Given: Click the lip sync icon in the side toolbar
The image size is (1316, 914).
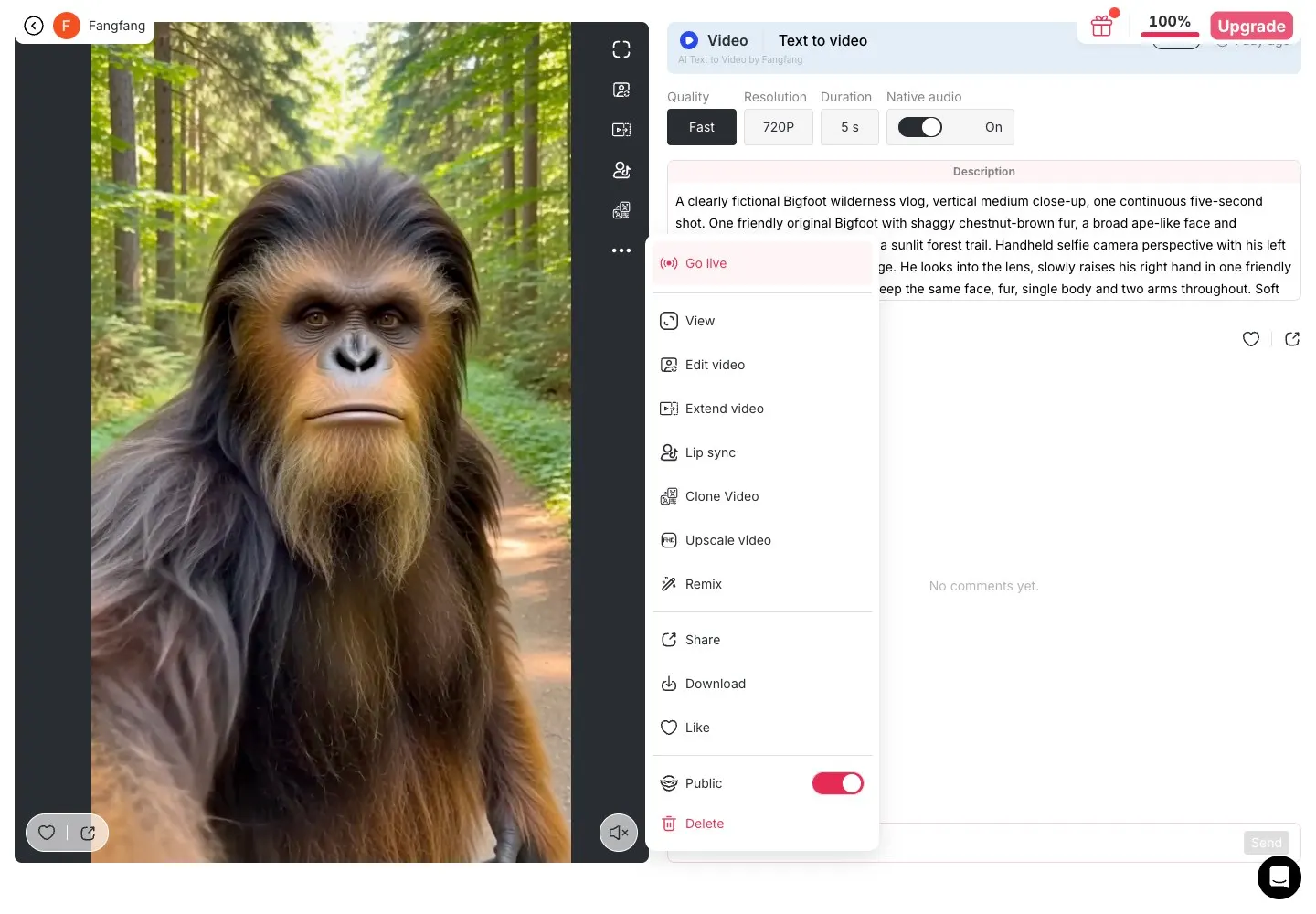Looking at the screenshot, I should (621, 170).
